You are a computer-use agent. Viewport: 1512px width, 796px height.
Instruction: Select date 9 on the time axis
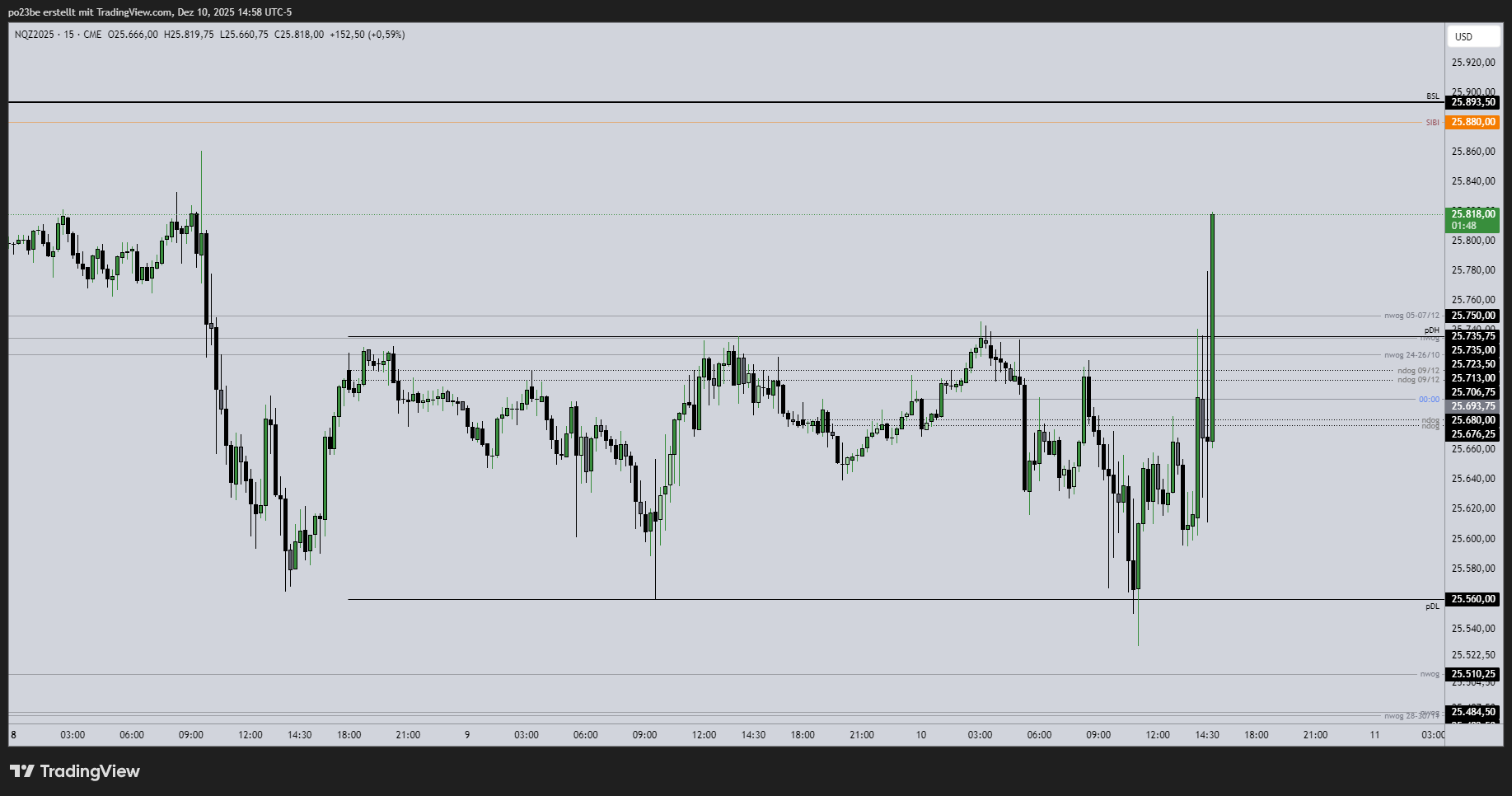[x=466, y=734]
